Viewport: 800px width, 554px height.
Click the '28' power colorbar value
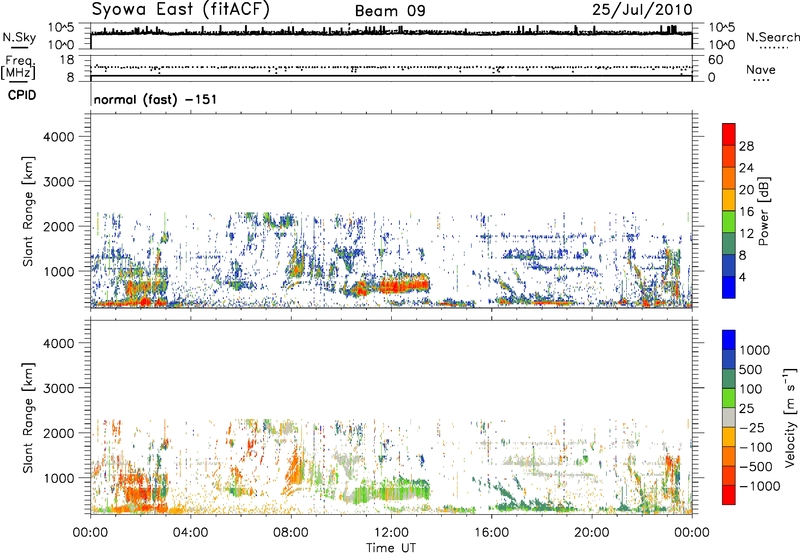(746, 146)
